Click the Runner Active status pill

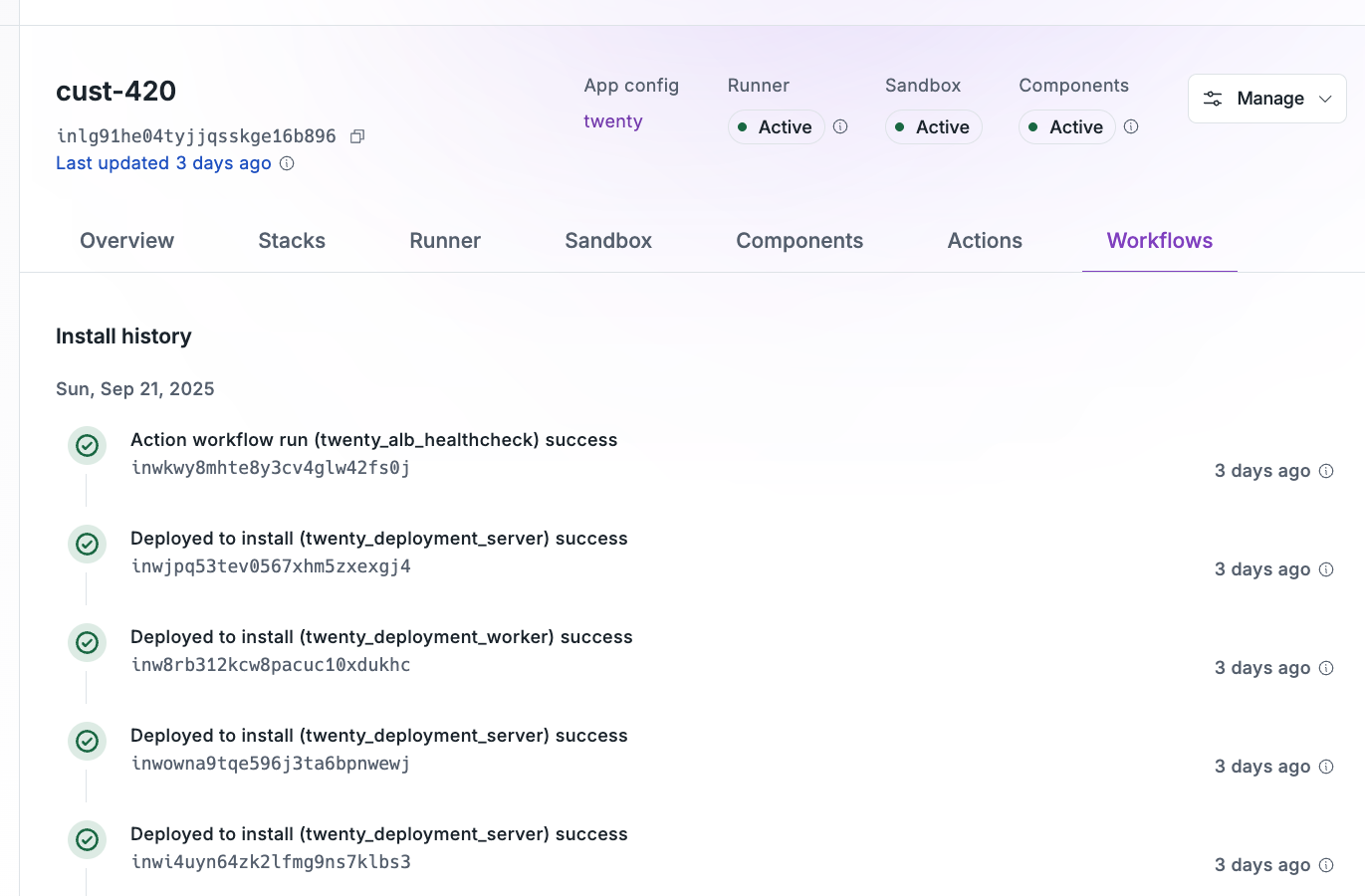point(776,126)
